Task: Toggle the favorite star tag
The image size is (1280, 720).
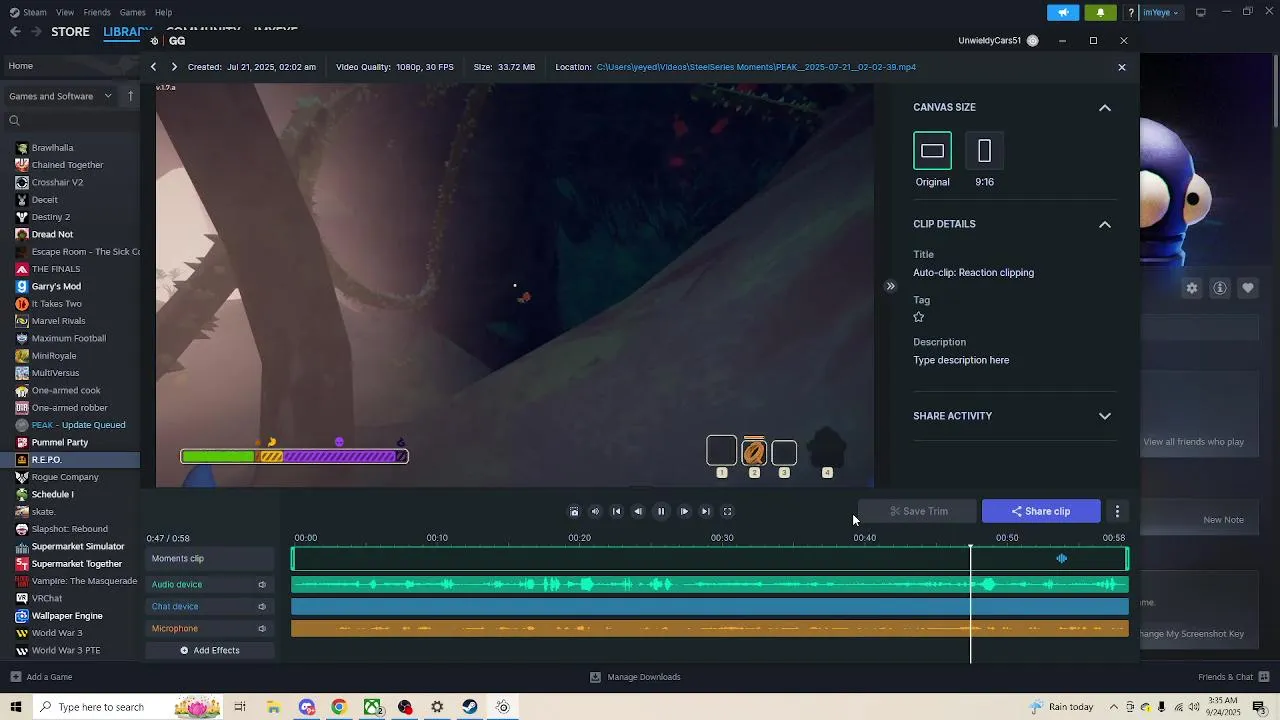Action: [x=919, y=317]
